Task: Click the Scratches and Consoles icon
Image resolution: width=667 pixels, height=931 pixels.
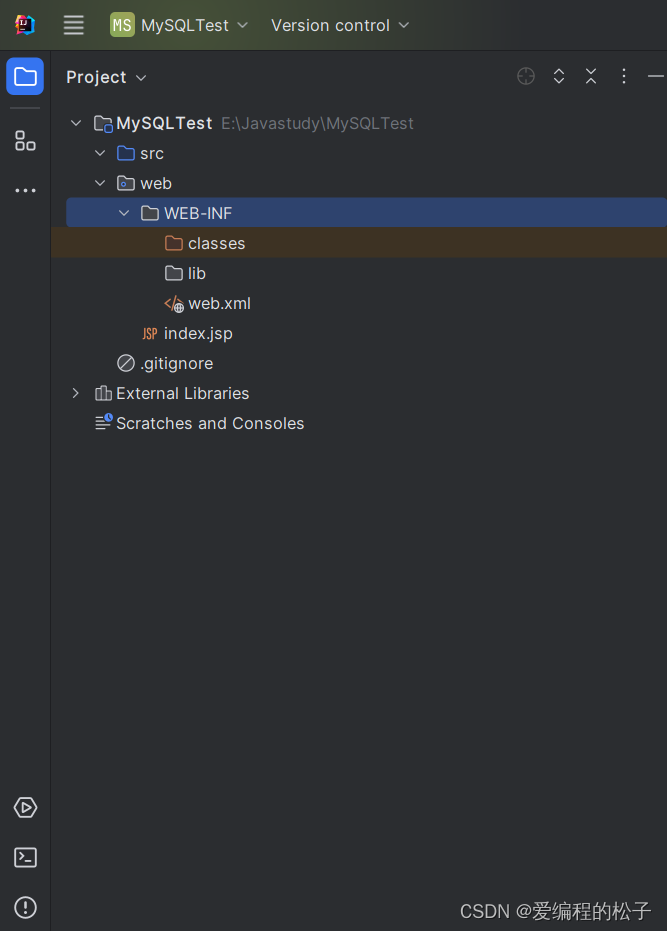Action: [x=104, y=423]
